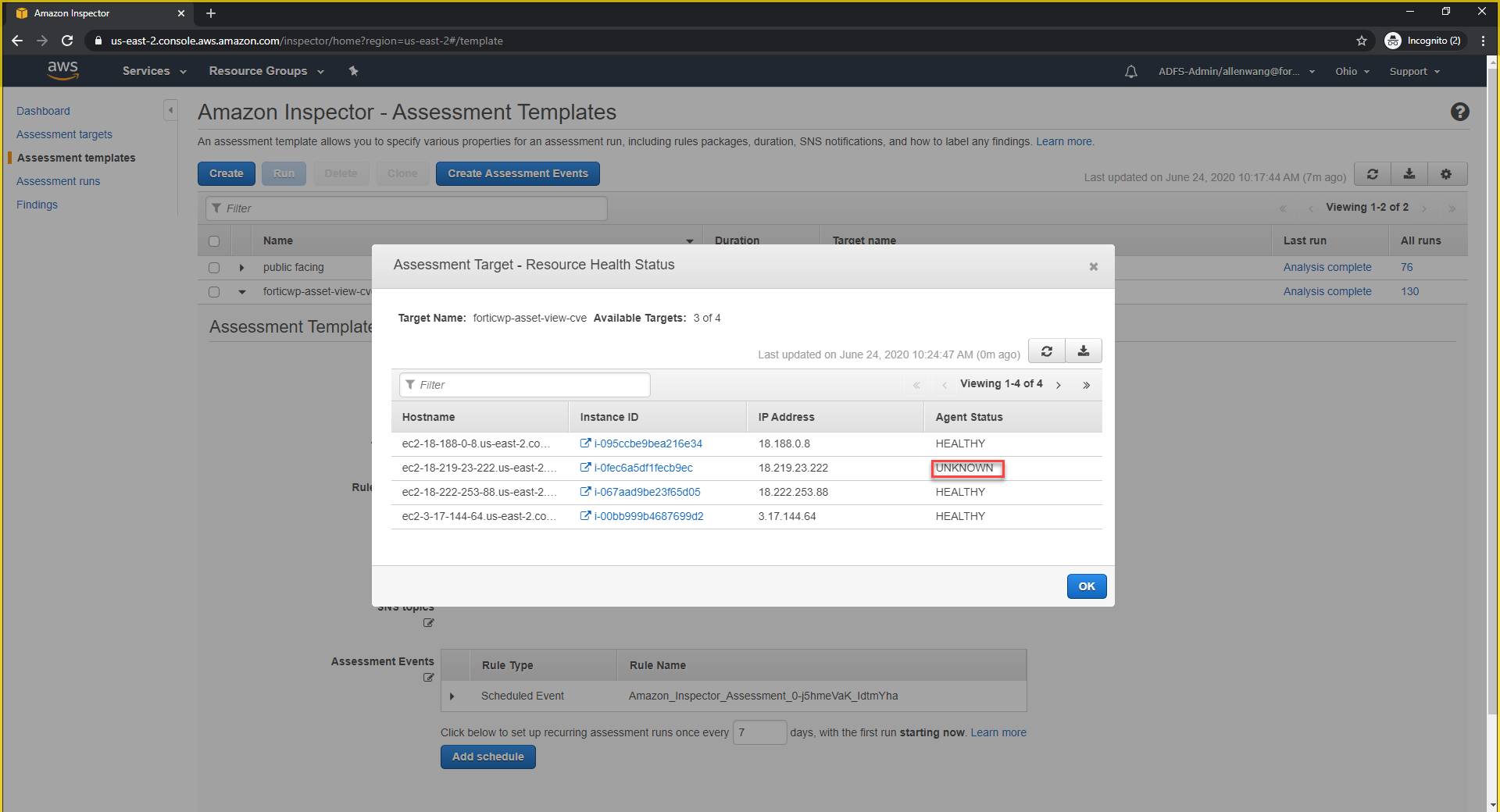Refresh the resource health status dialog
1500x812 pixels.
(1047, 351)
